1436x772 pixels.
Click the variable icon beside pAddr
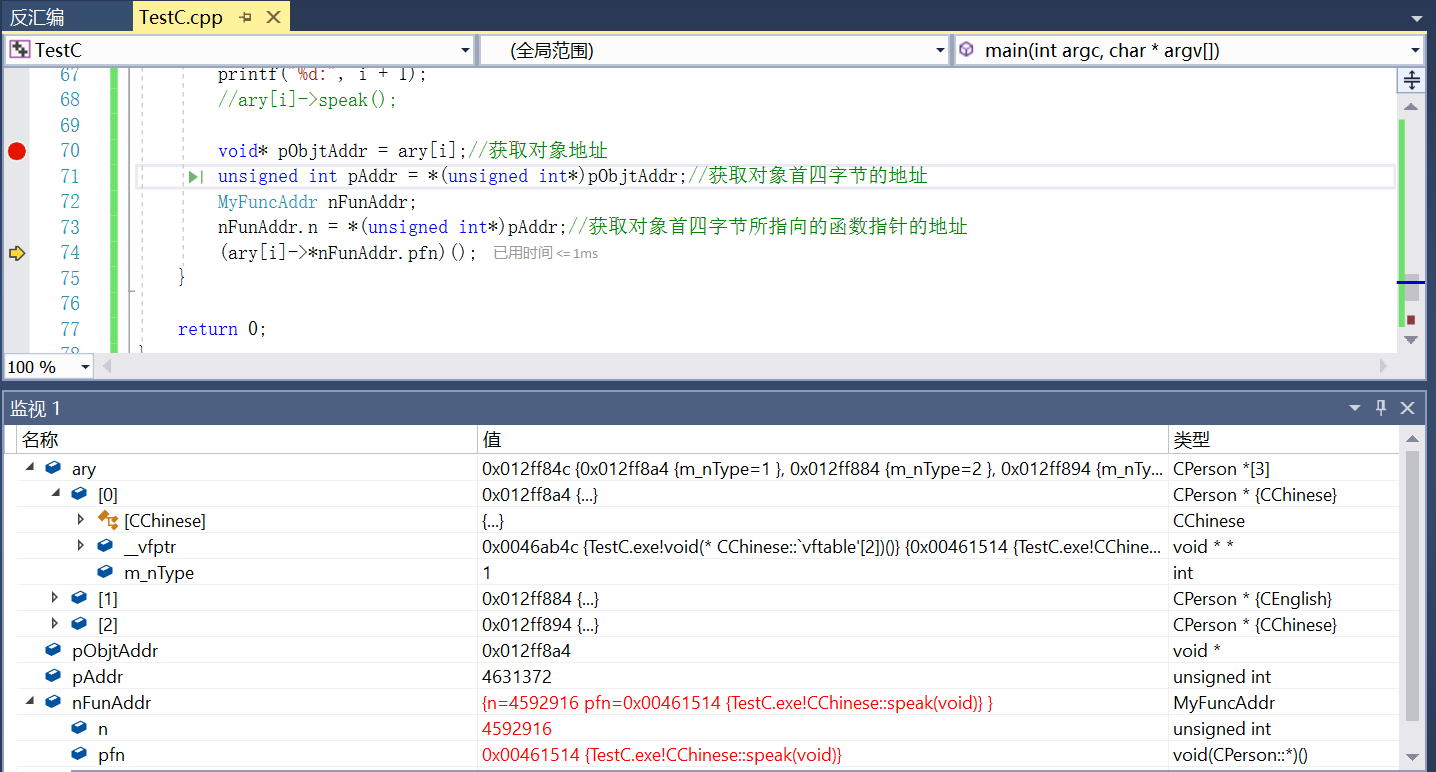coord(53,676)
